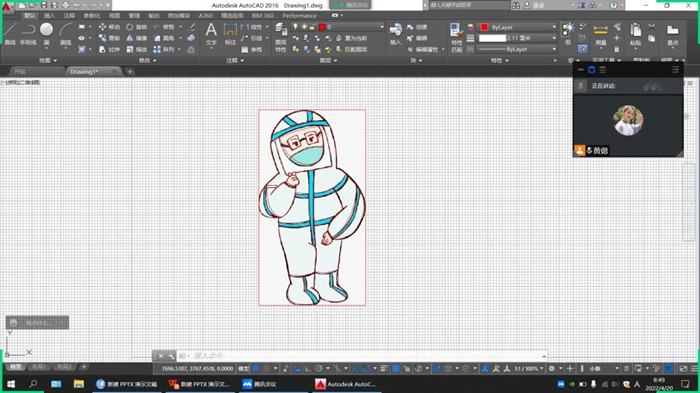Expand the Layers (图层) panel
The height and width of the screenshot is (393, 700).
click(x=329, y=60)
